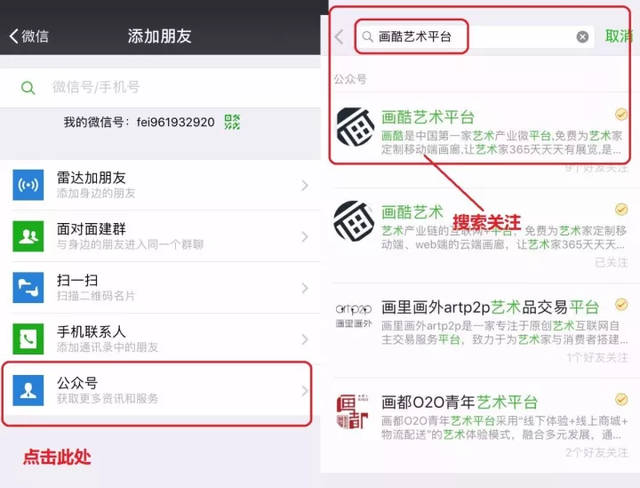Image resolution: width=640 pixels, height=488 pixels.
Task: Tap the 雷达加朋友 radar icon
Action: 28,185
